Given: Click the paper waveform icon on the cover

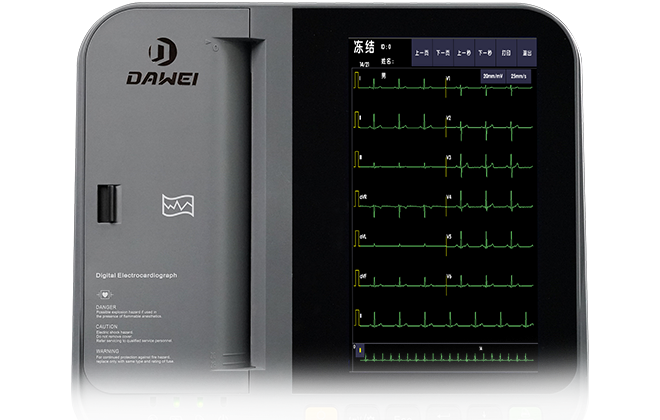Looking at the screenshot, I should 177,207.
